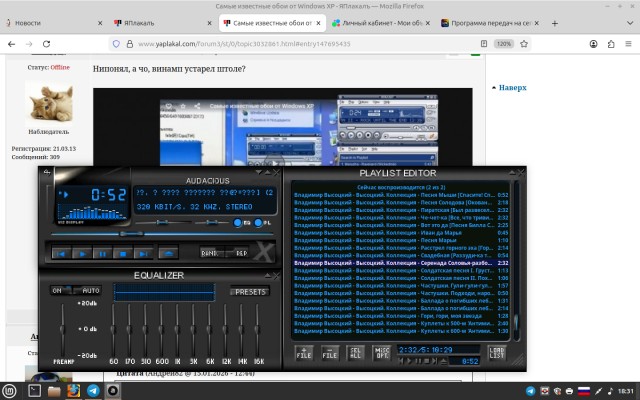Select highlighted track 'Серенада Соловья-разбойника'

point(401,263)
